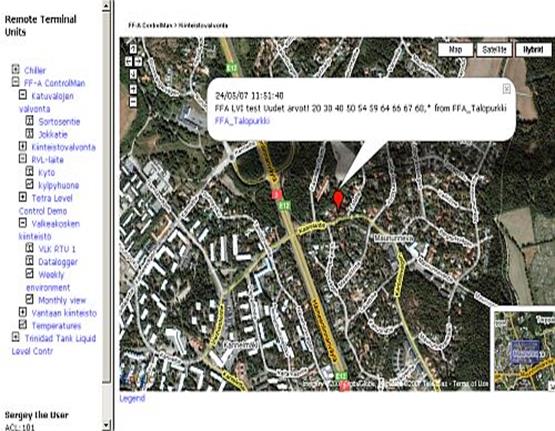Click the sidebar vertical scrollbar thumb
The width and height of the screenshot is (555, 431).
[x=107, y=196]
